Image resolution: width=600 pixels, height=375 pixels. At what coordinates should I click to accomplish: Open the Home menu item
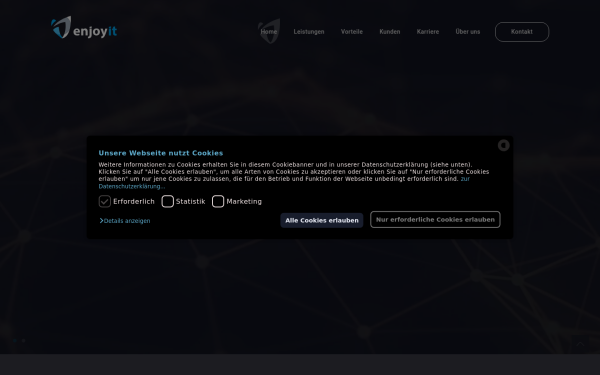coord(269,32)
